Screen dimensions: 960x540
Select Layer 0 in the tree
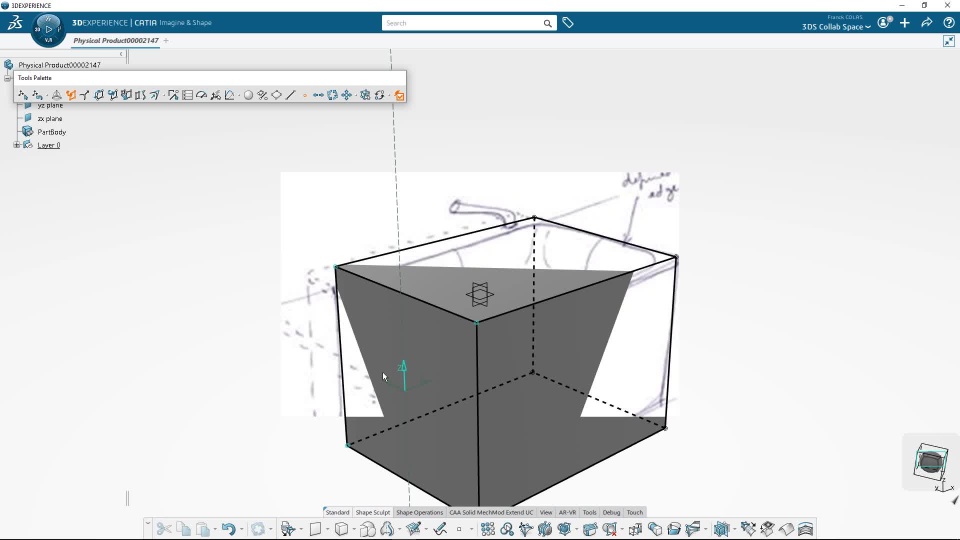[x=48, y=145]
